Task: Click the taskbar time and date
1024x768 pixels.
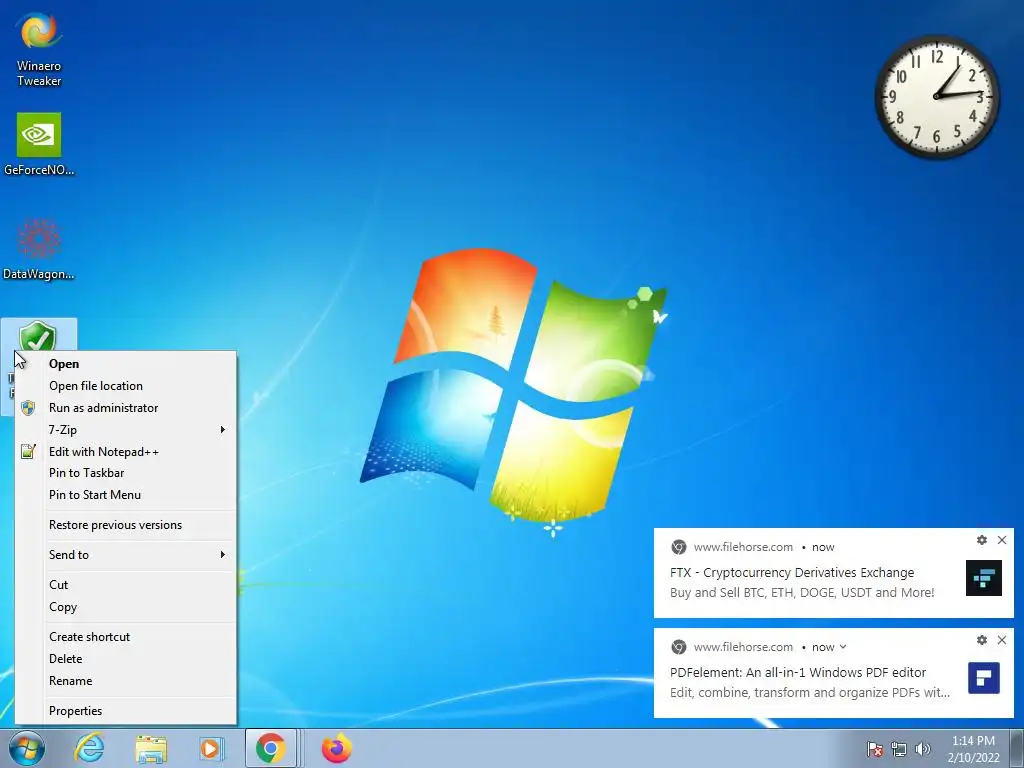Action: point(973,749)
